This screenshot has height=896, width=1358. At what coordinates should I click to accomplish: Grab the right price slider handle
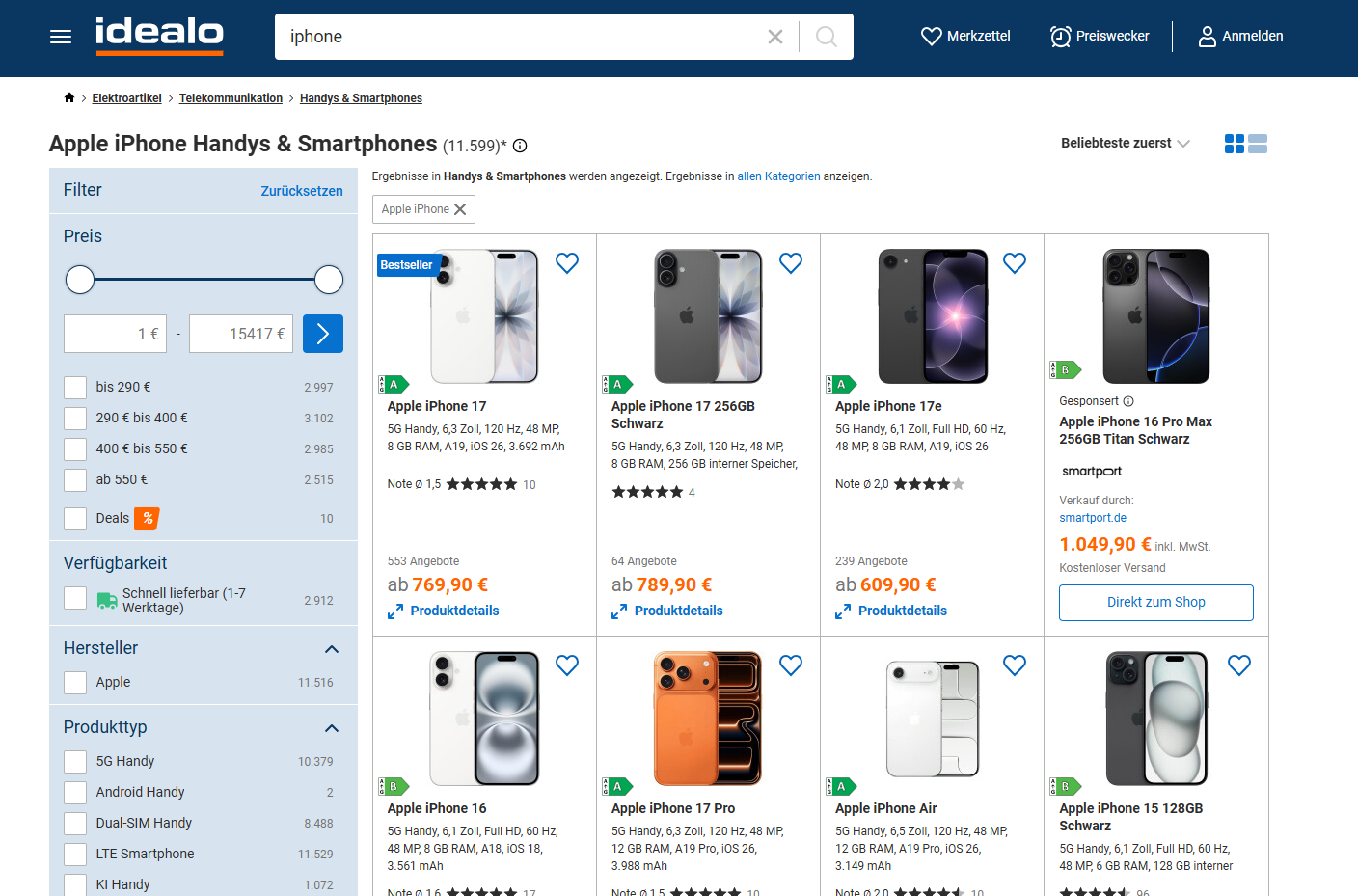pos(329,280)
